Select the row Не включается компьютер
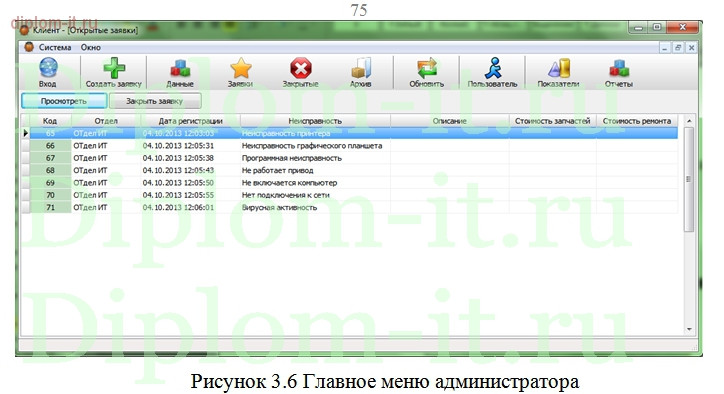 pos(350,182)
